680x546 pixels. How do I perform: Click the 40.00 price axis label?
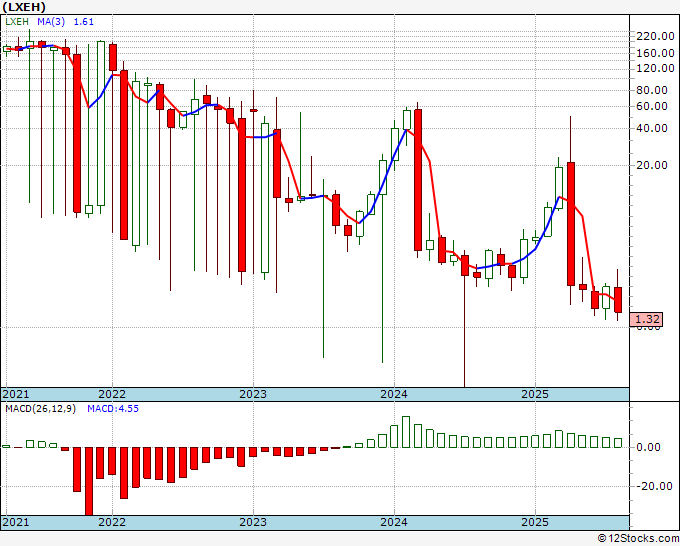tap(651, 128)
